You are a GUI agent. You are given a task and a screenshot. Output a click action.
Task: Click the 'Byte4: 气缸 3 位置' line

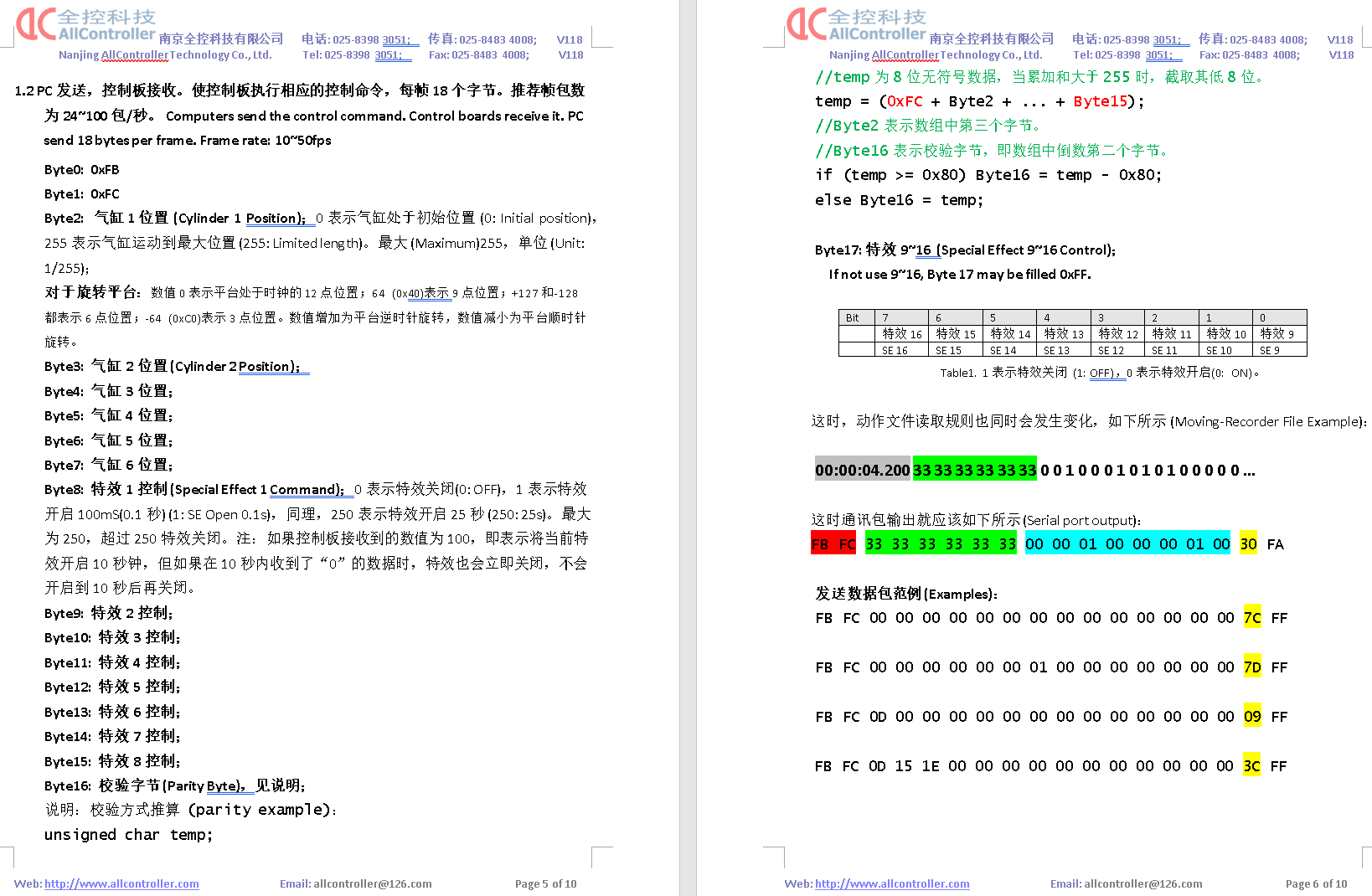(x=109, y=391)
